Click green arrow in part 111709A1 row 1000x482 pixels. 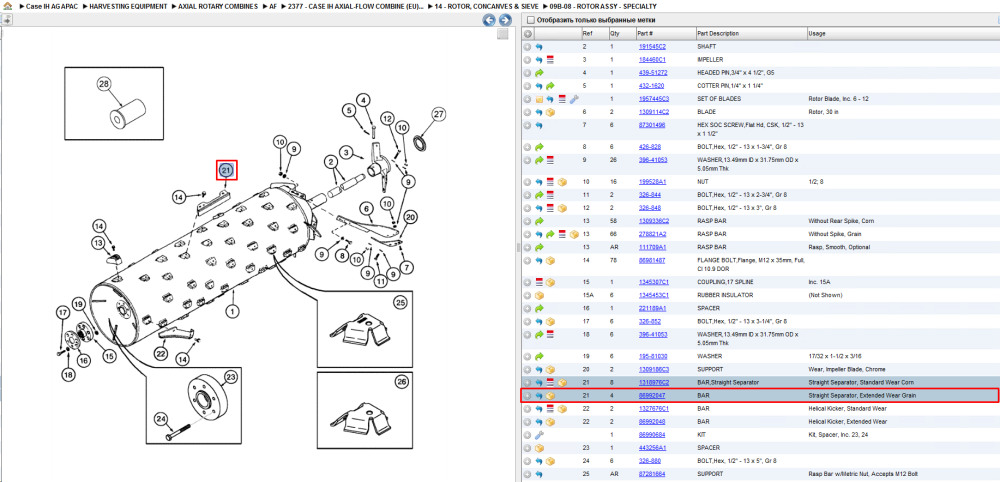[539, 247]
